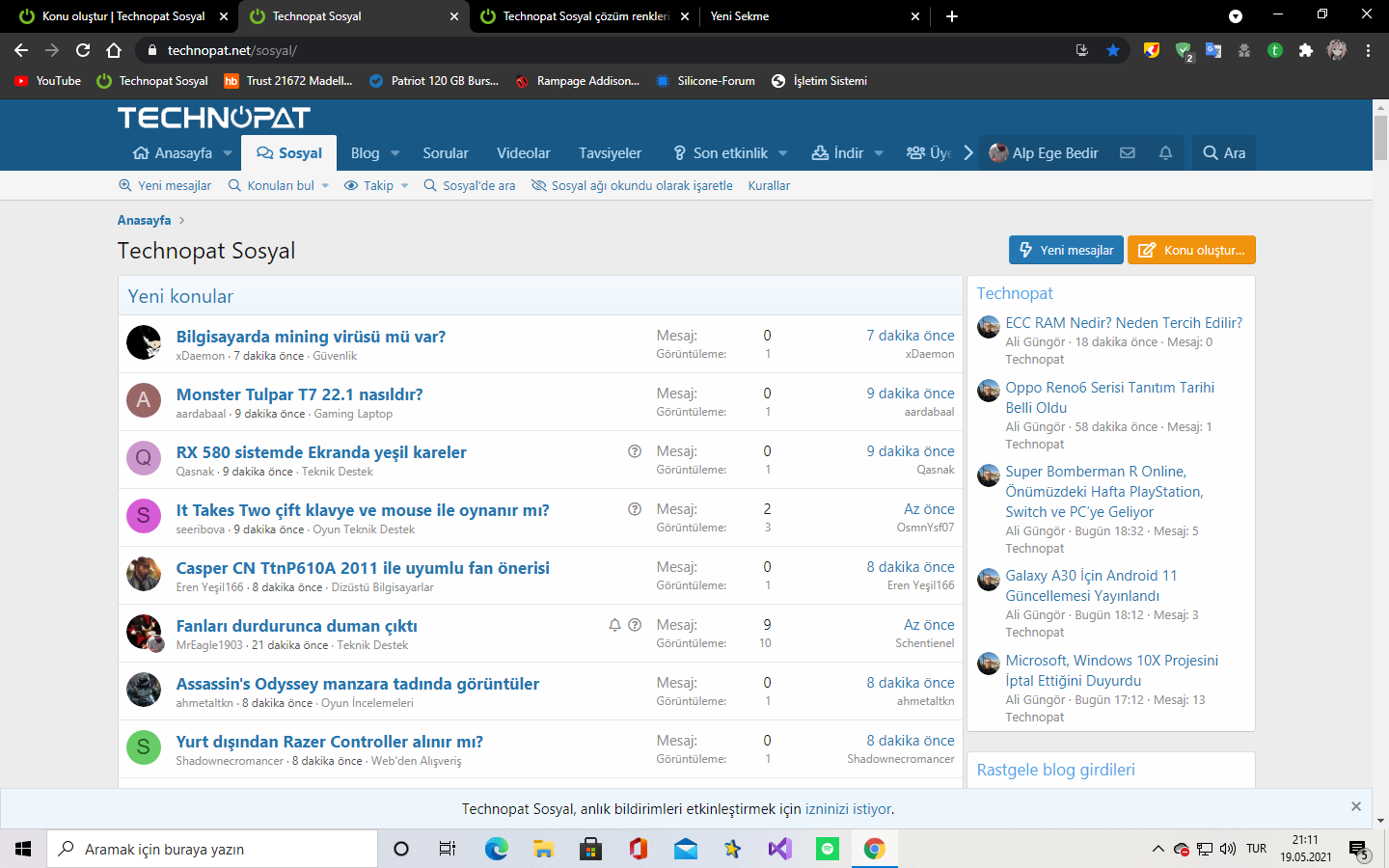This screenshot has height=868, width=1389.
Task: Click the Anasayfa breadcrumb link
Action: point(144,220)
